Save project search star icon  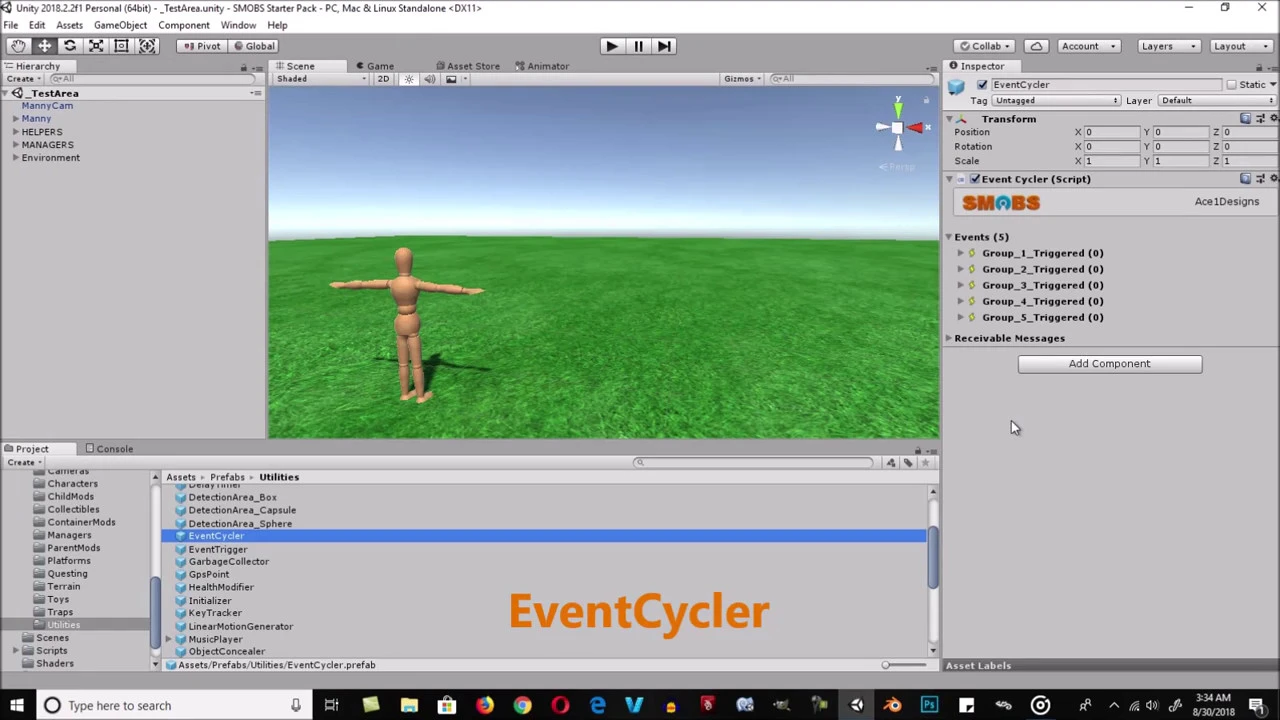click(925, 463)
